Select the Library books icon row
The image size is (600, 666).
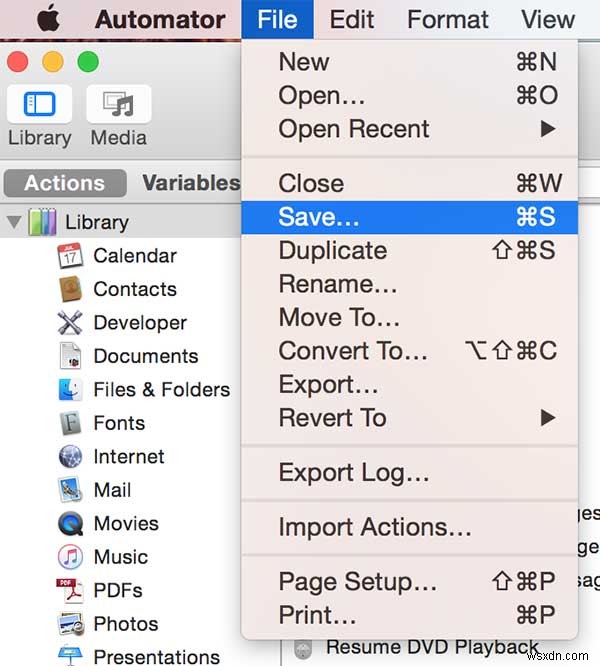(42, 222)
